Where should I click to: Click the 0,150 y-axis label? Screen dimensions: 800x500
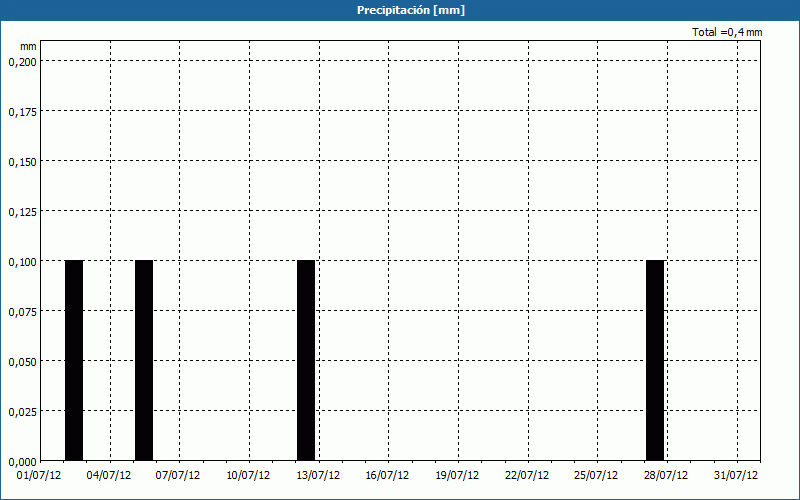tap(22, 162)
